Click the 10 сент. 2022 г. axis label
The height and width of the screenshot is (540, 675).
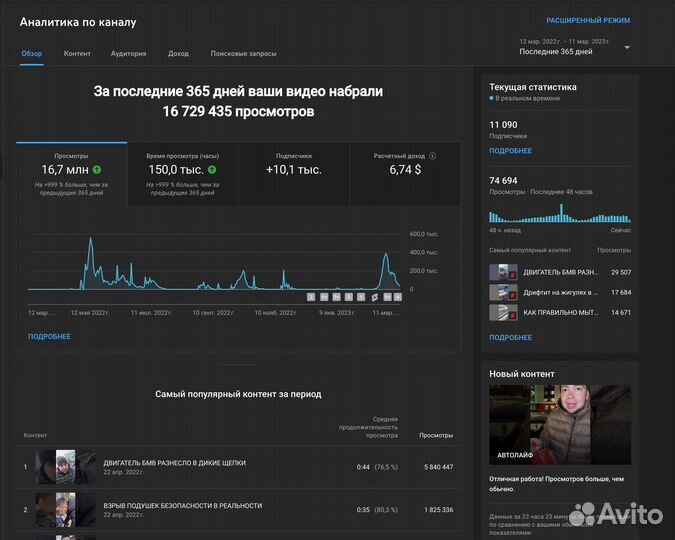[214, 313]
